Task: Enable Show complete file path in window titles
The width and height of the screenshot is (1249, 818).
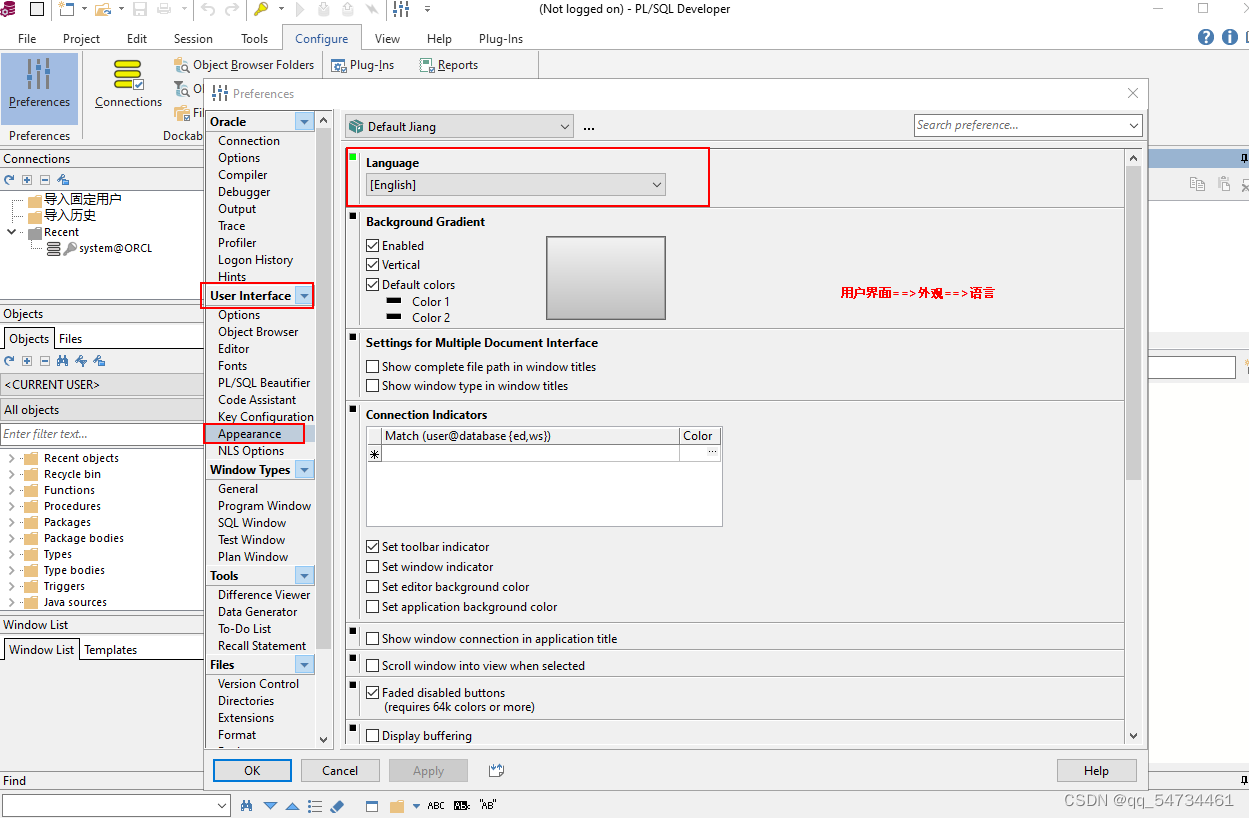Action: pos(373,367)
